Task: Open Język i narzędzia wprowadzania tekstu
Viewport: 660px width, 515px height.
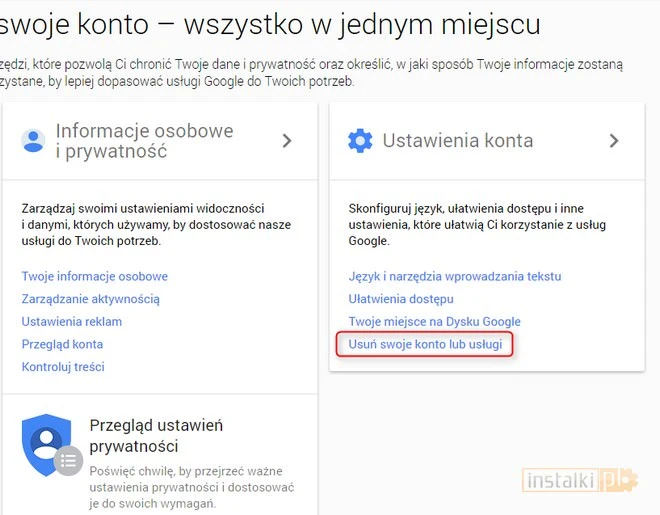Action: (454, 276)
